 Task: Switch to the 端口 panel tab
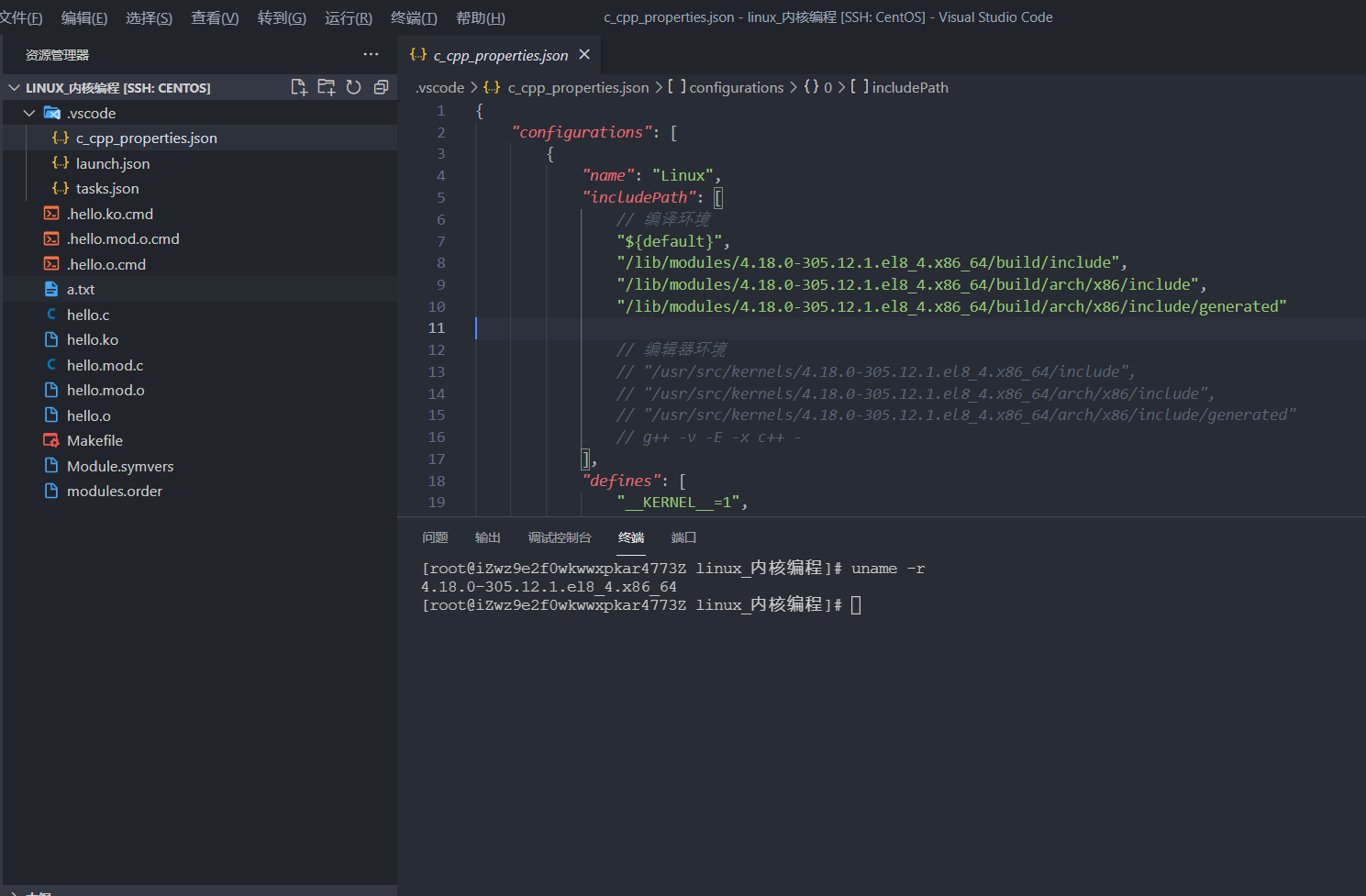[683, 537]
